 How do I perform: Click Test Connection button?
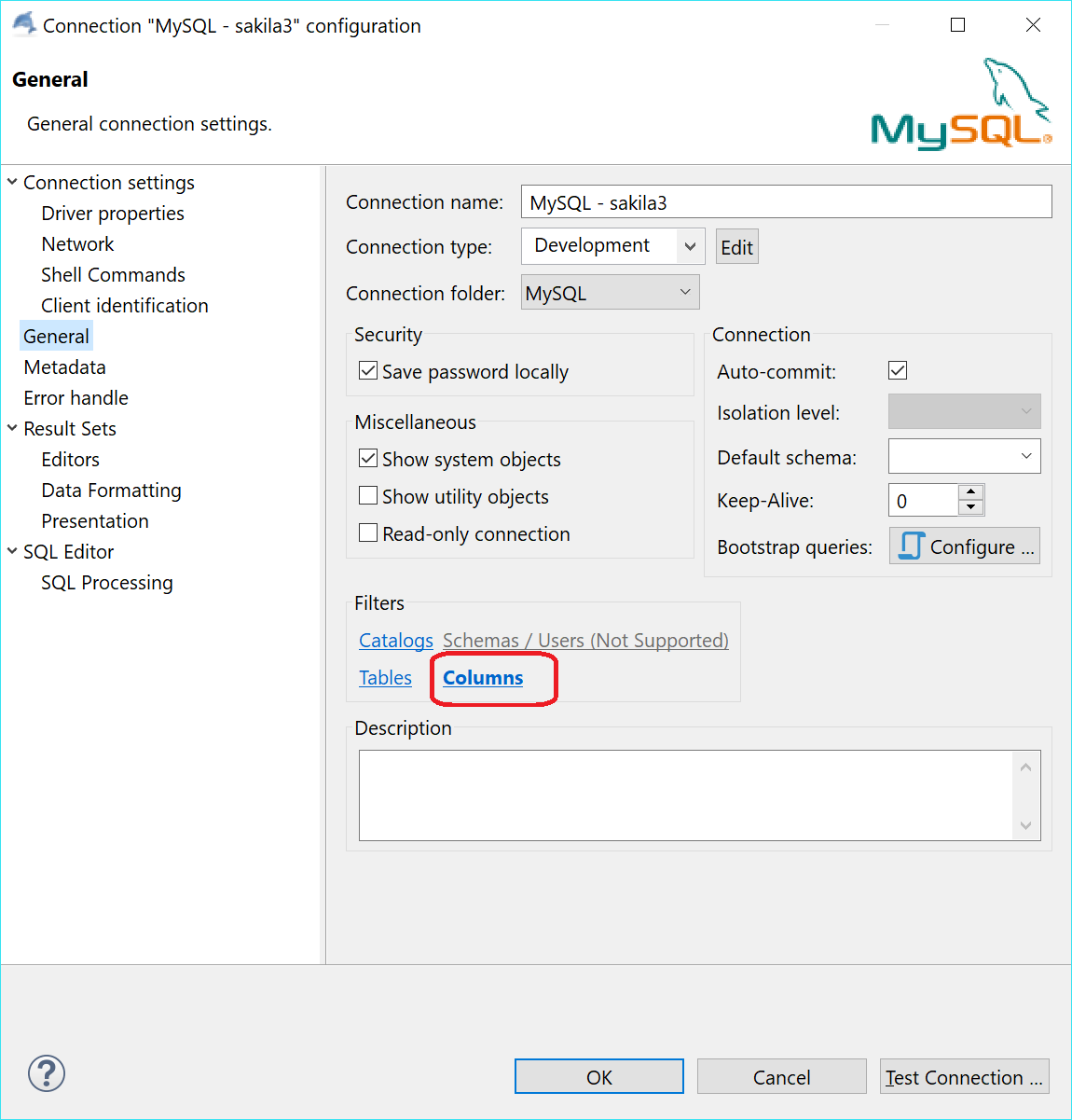(964, 1077)
